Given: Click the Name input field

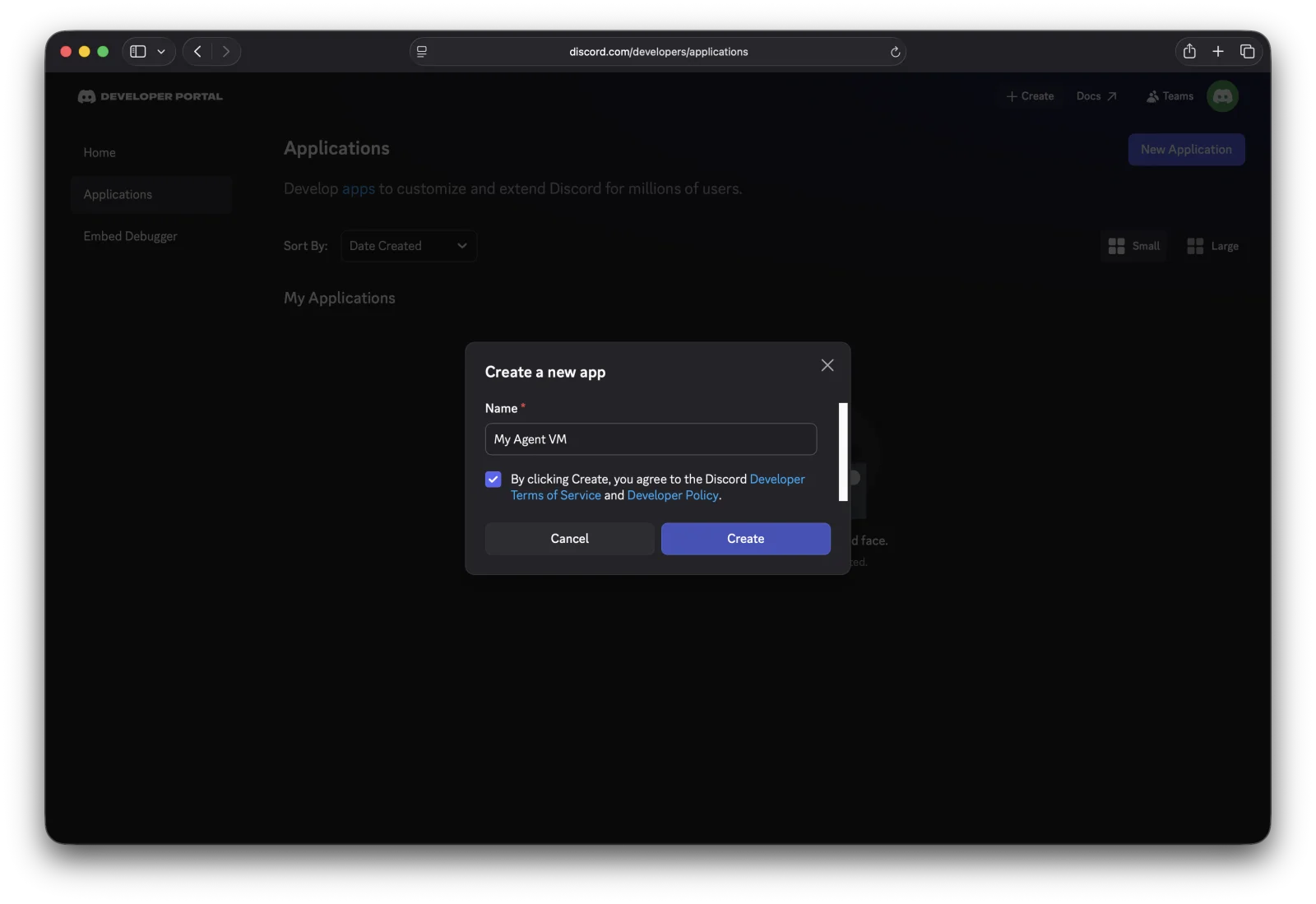Looking at the screenshot, I should pos(651,439).
